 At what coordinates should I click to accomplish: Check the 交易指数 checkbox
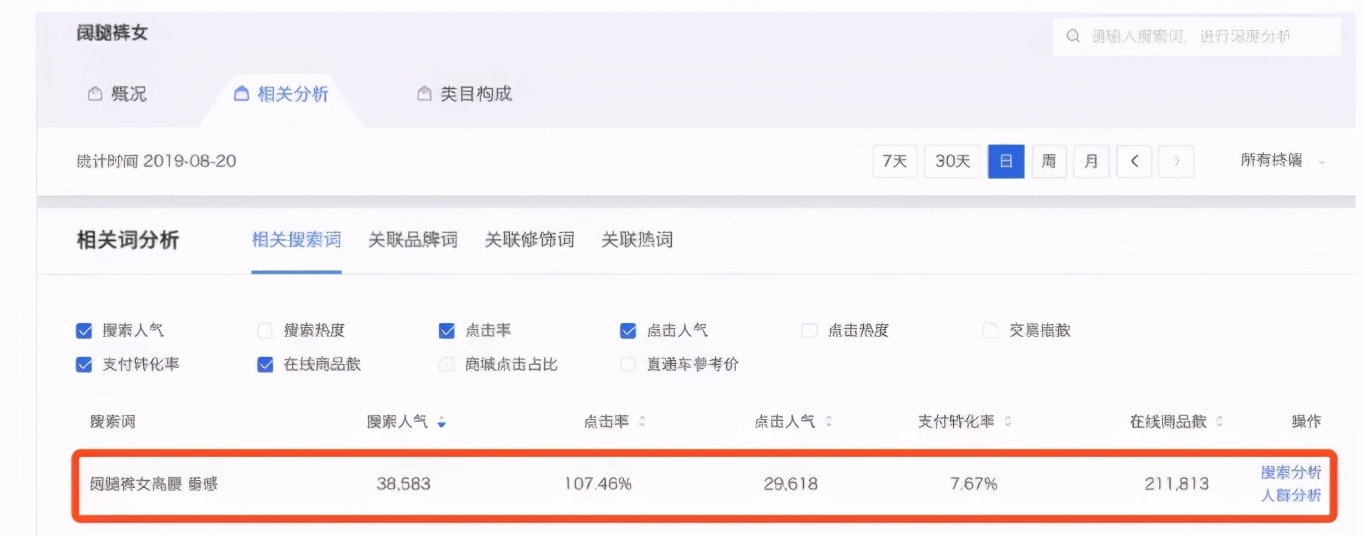(x=990, y=331)
